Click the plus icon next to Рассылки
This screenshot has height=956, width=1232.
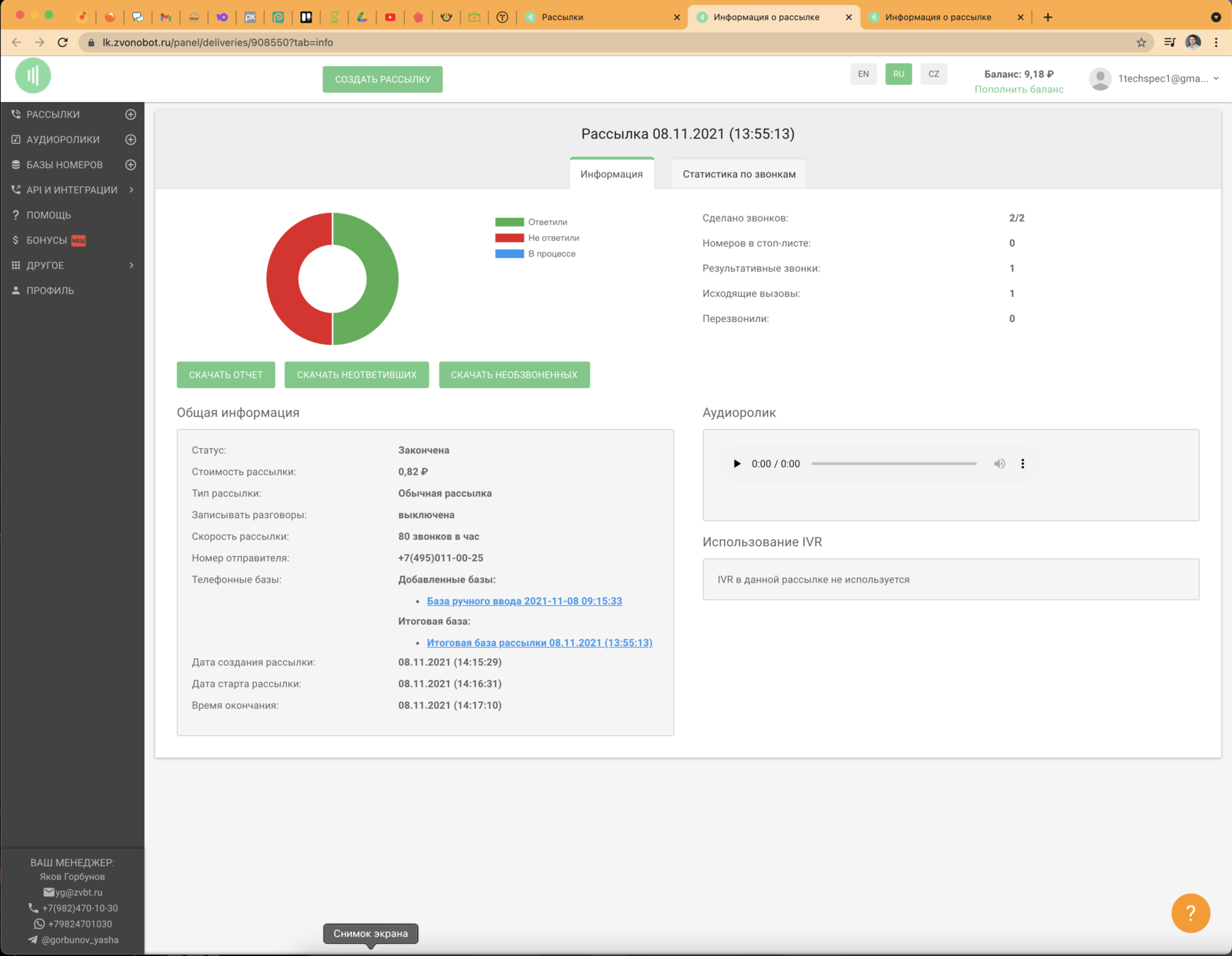tap(131, 114)
